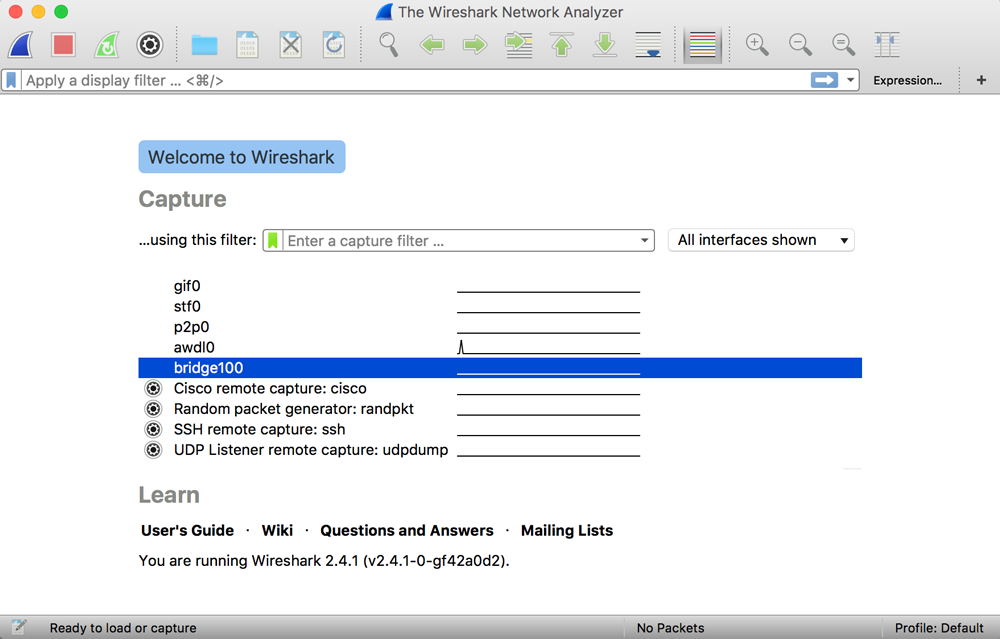
Task: Save this capture file icon
Action: point(247,45)
